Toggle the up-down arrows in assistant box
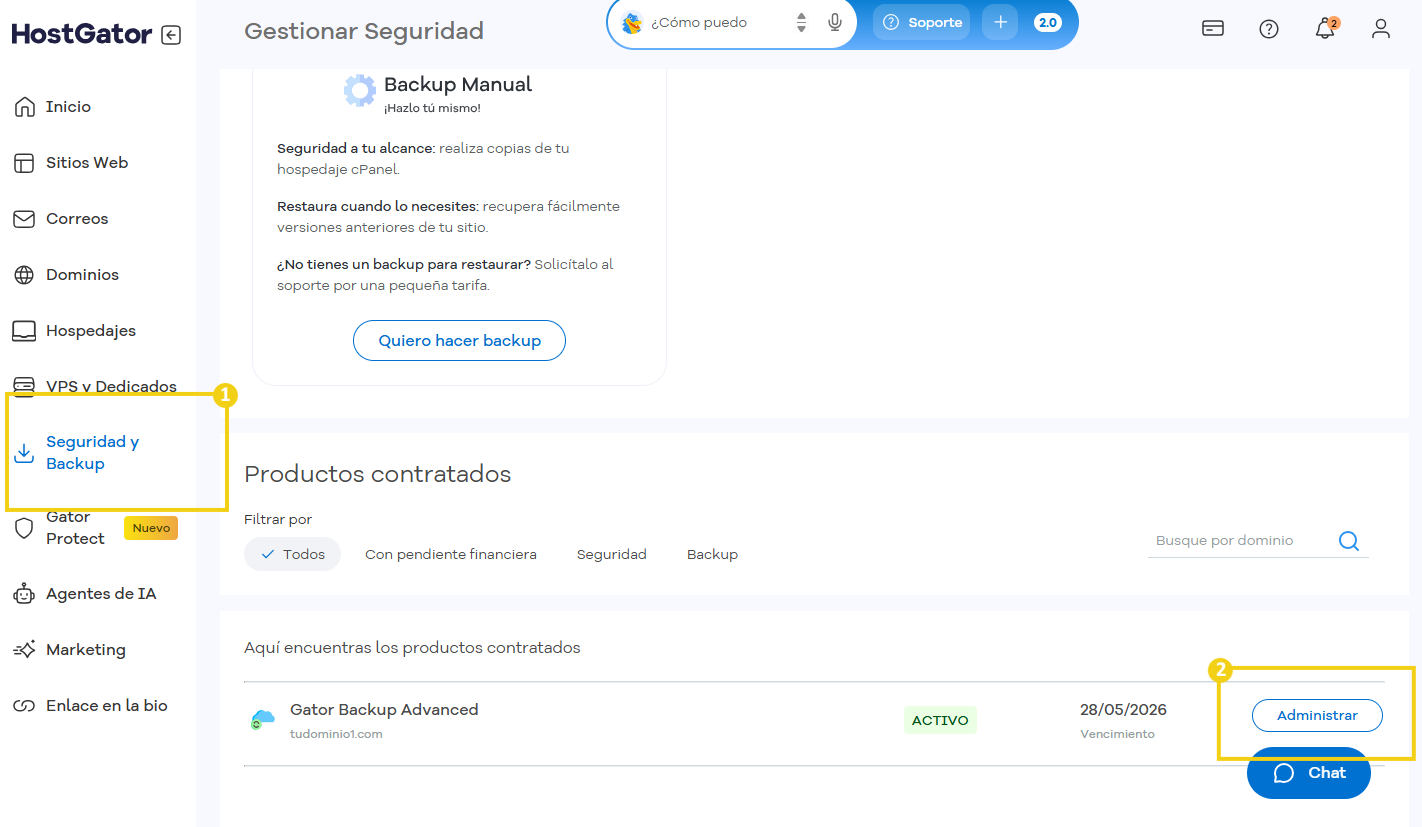 coord(801,22)
